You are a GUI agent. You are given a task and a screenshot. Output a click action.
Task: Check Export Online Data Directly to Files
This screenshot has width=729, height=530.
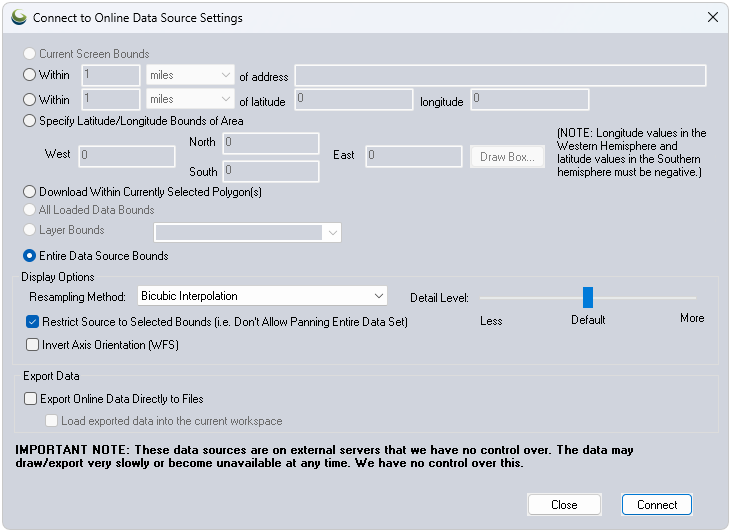click(x=31, y=399)
